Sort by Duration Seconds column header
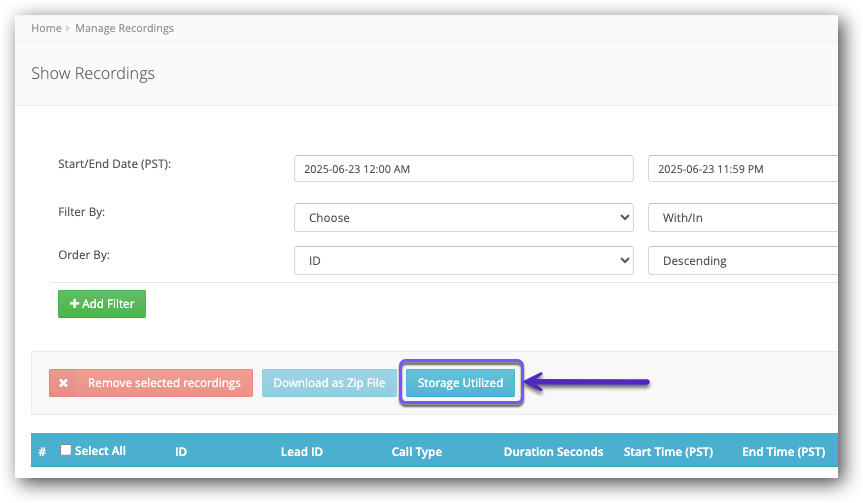 [x=553, y=452]
